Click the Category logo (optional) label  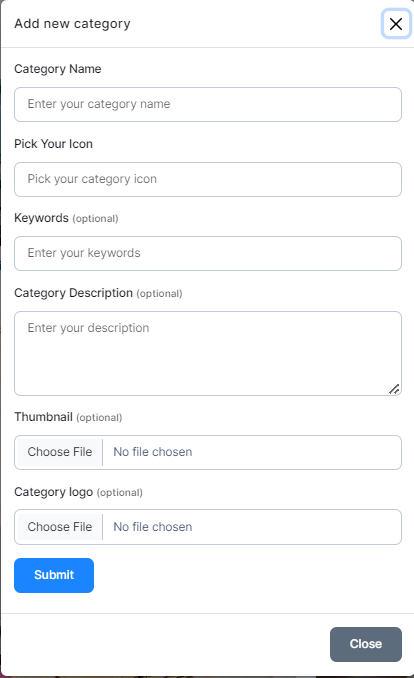[x=78, y=492]
